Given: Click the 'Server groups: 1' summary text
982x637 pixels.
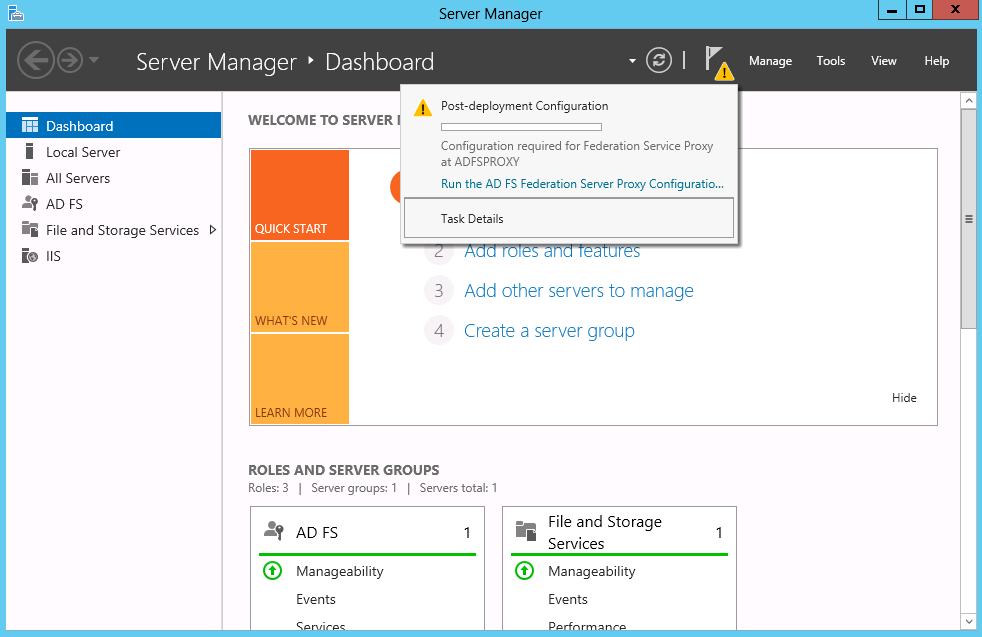Looking at the screenshot, I should point(354,488).
